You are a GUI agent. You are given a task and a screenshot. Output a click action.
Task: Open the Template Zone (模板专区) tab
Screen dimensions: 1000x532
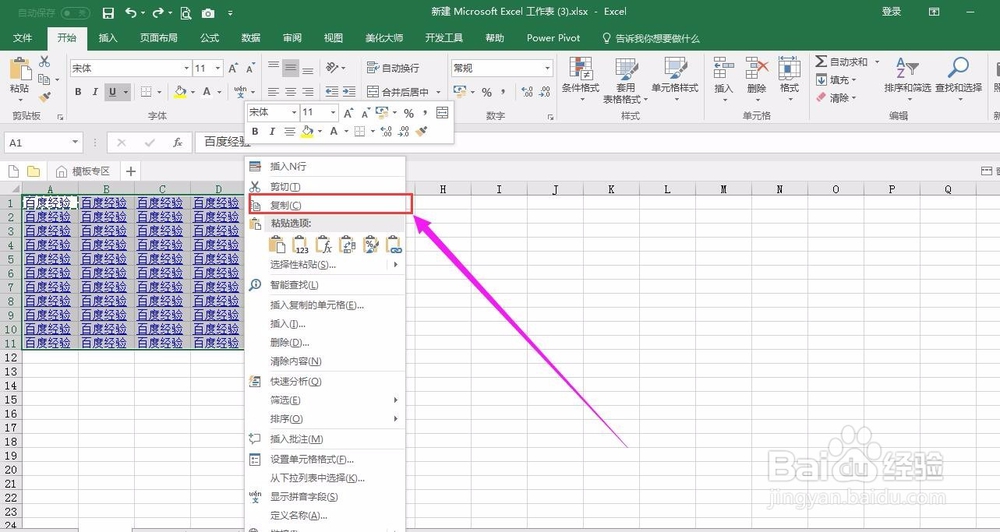click(x=83, y=171)
